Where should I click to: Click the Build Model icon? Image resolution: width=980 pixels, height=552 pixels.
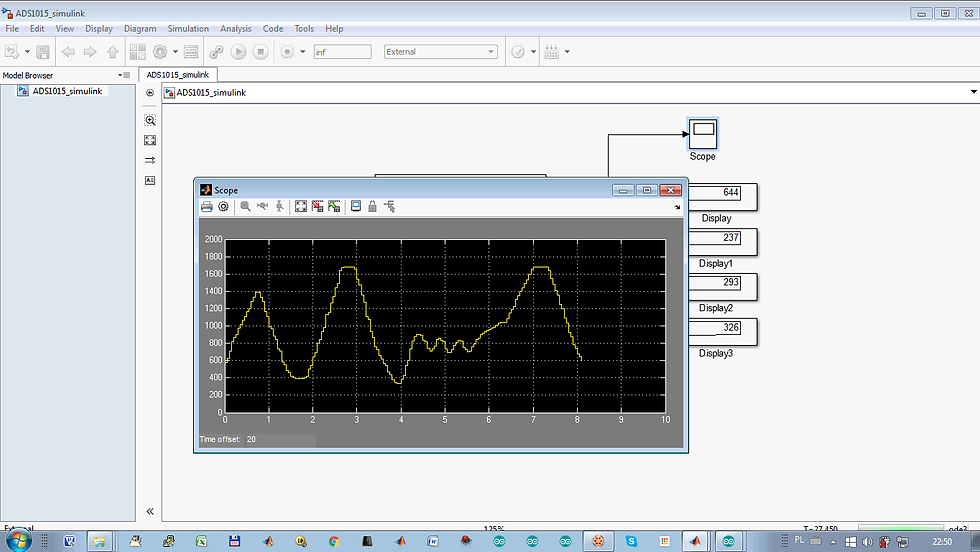coord(552,52)
